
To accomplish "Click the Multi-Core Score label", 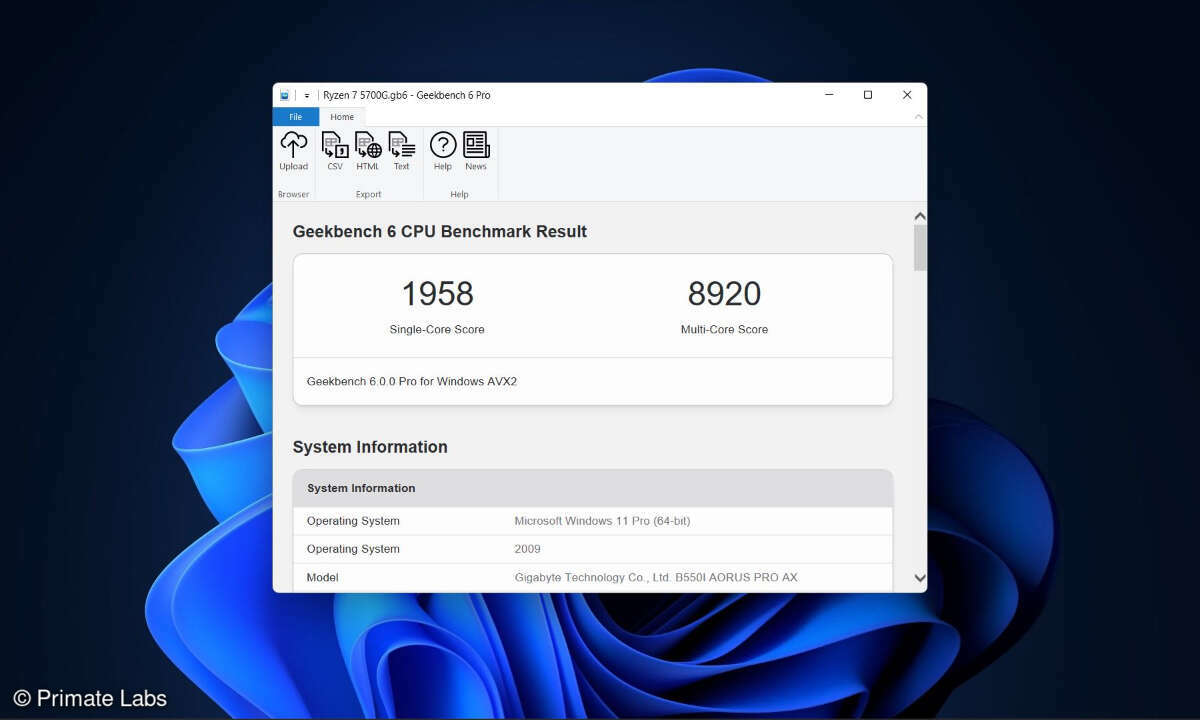I will click(724, 329).
